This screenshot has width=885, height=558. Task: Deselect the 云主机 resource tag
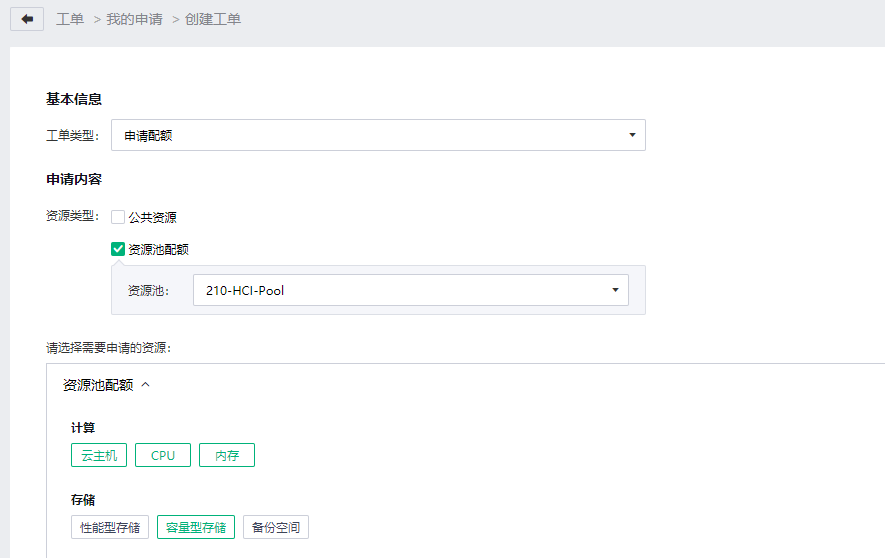[x=99, y=455]
